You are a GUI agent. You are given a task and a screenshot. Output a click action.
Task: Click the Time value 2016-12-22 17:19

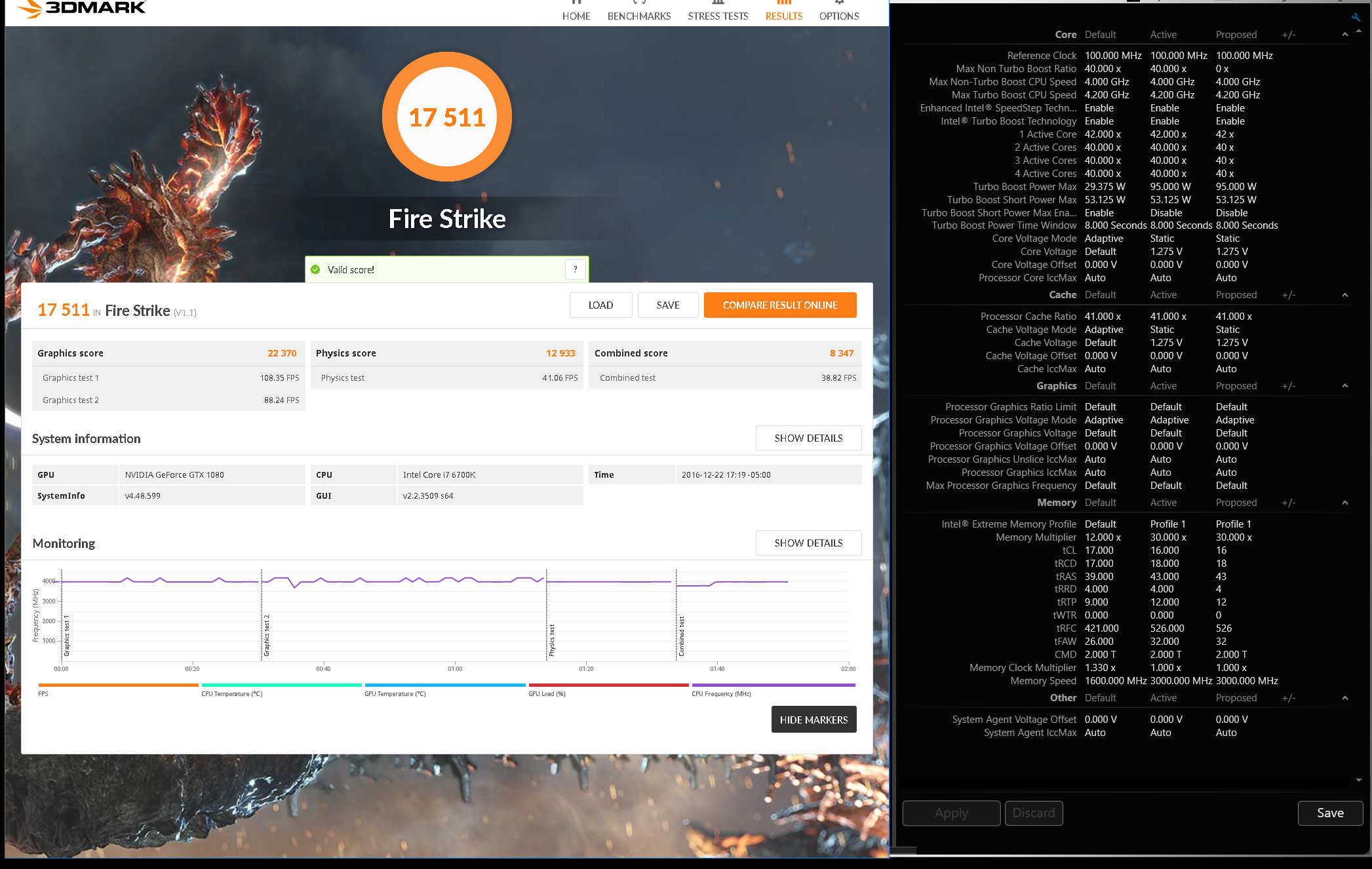pos(726,475)
